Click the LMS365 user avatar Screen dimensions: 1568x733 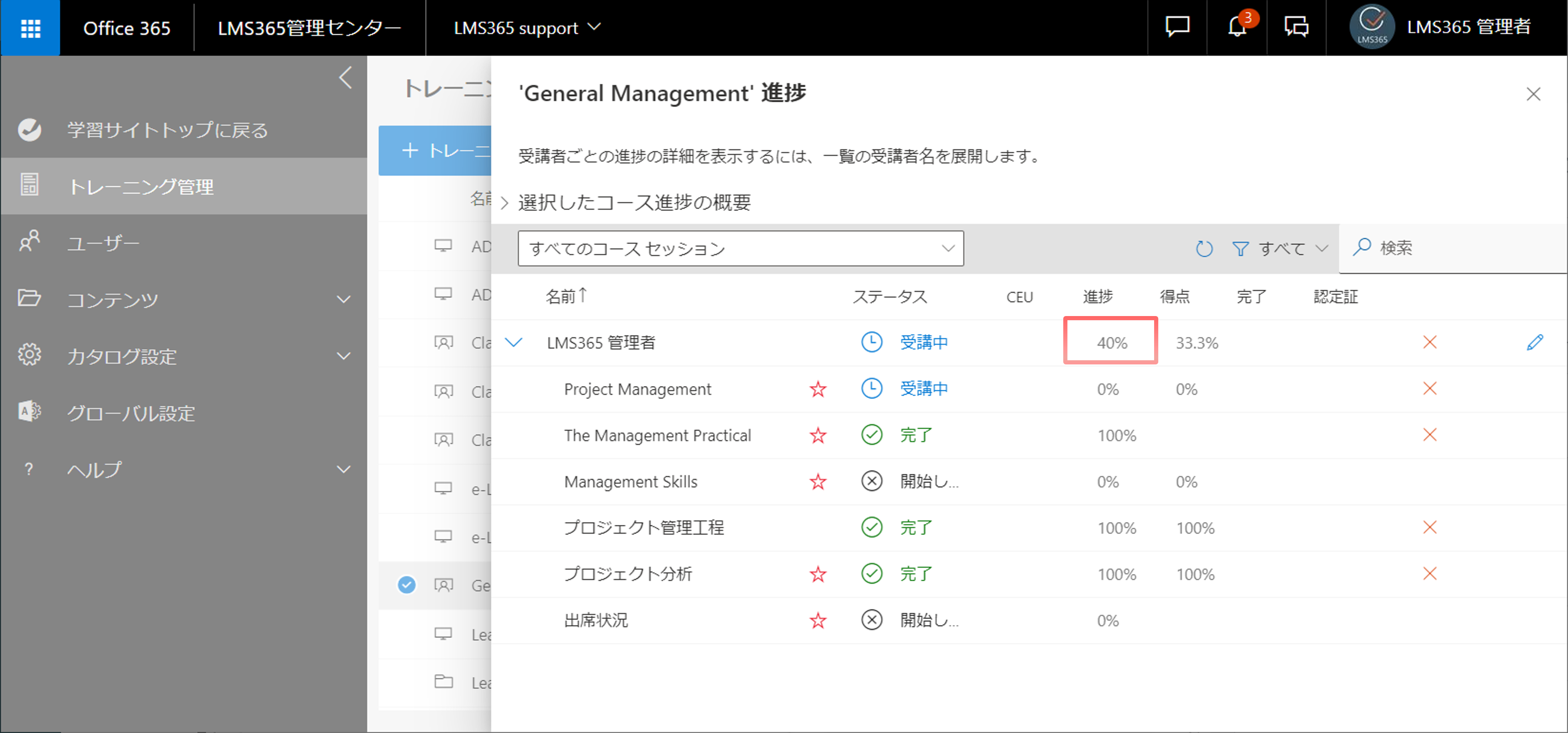(x=1372, y=27)
